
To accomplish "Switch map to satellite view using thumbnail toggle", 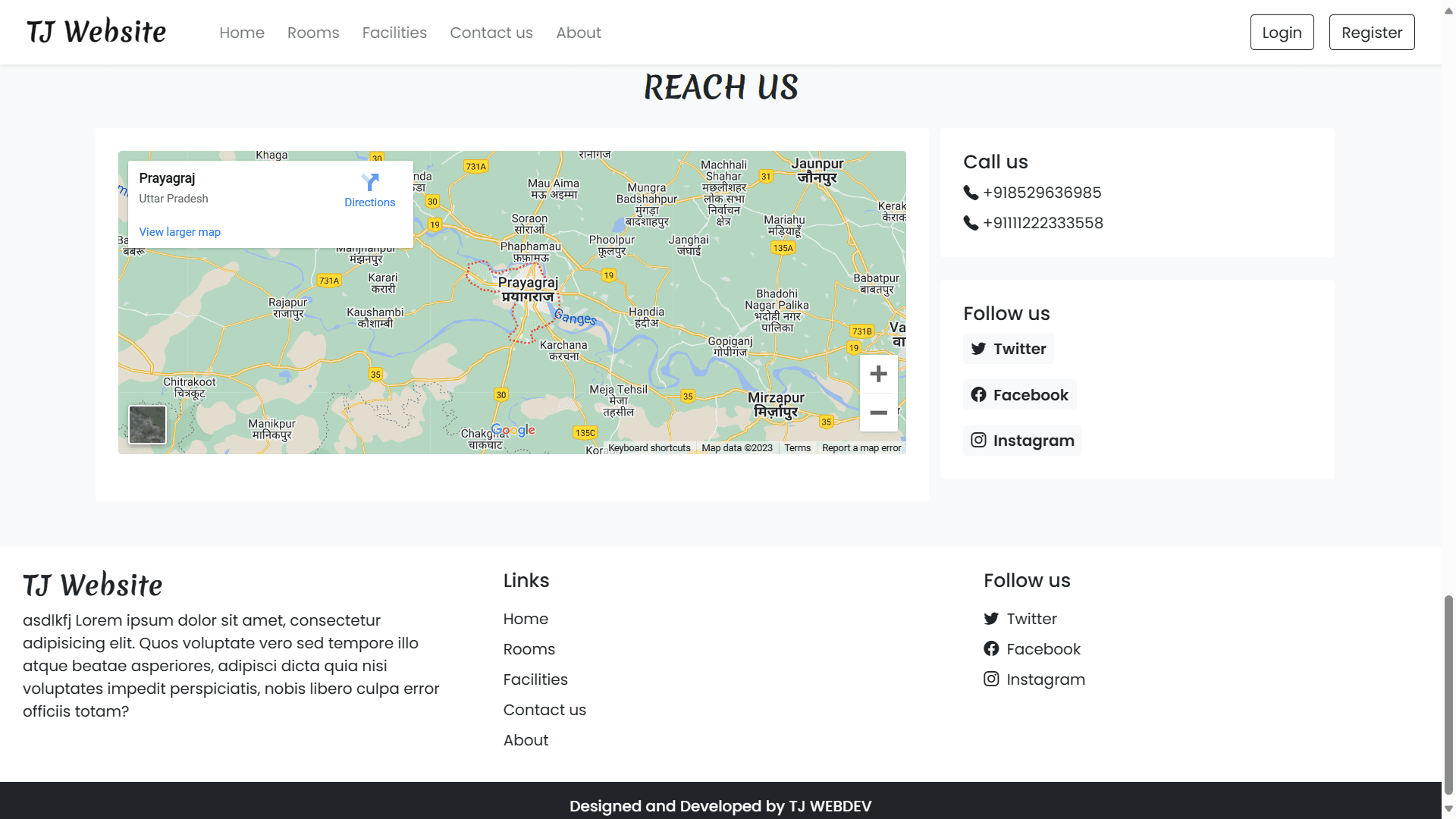I will click(x=147, y=424).
